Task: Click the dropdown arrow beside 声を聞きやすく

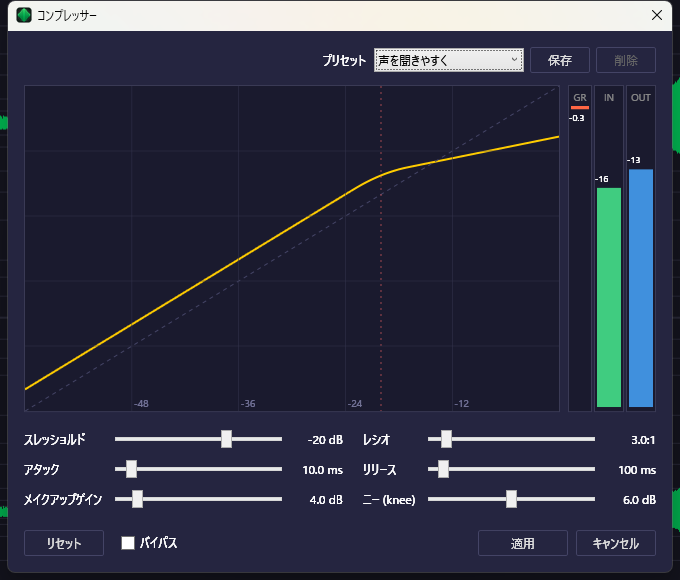Action: tap(515, 60)
